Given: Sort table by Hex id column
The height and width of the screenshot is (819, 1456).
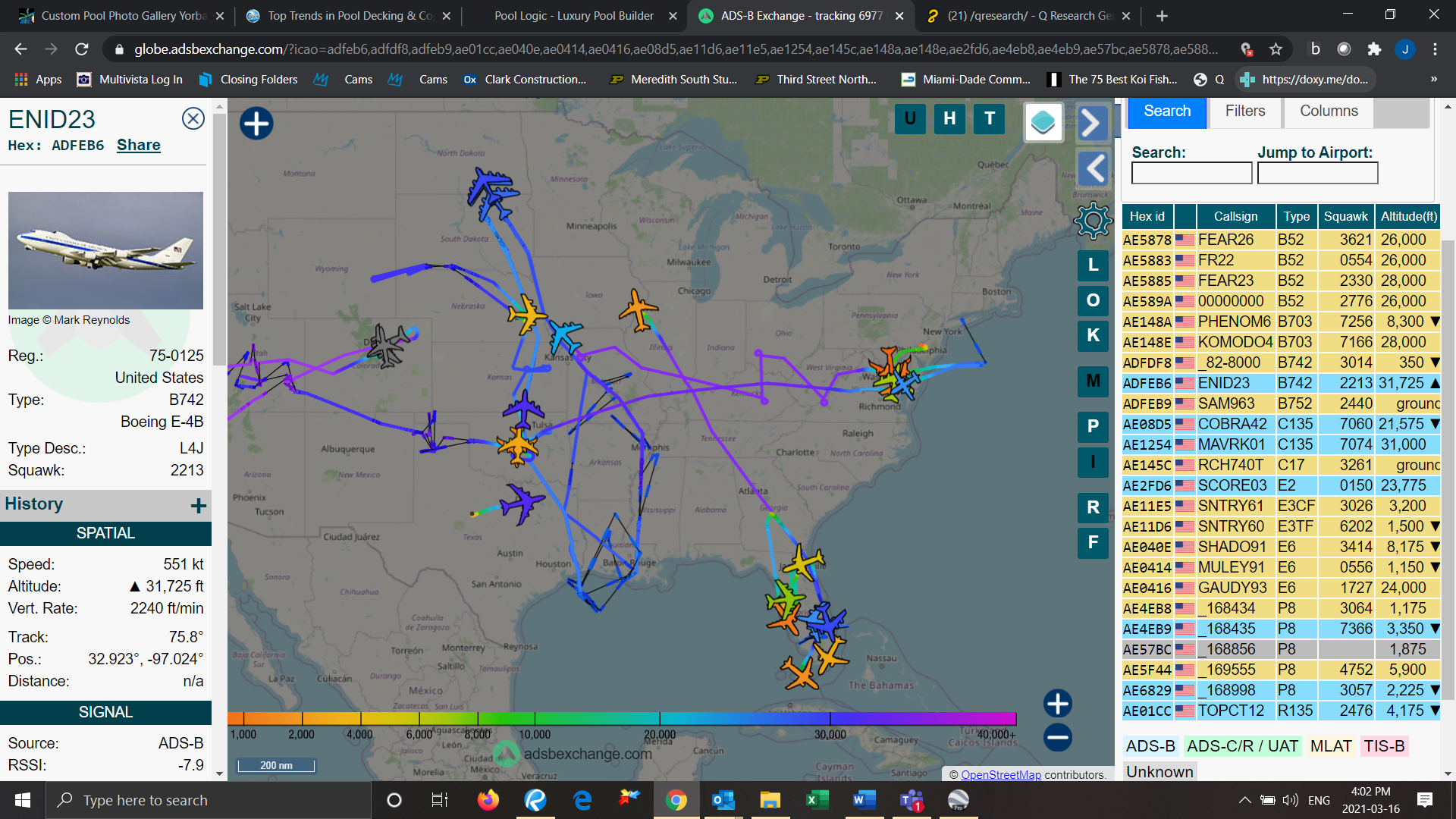Looking at the screenshot, I should pos(1147,216).
